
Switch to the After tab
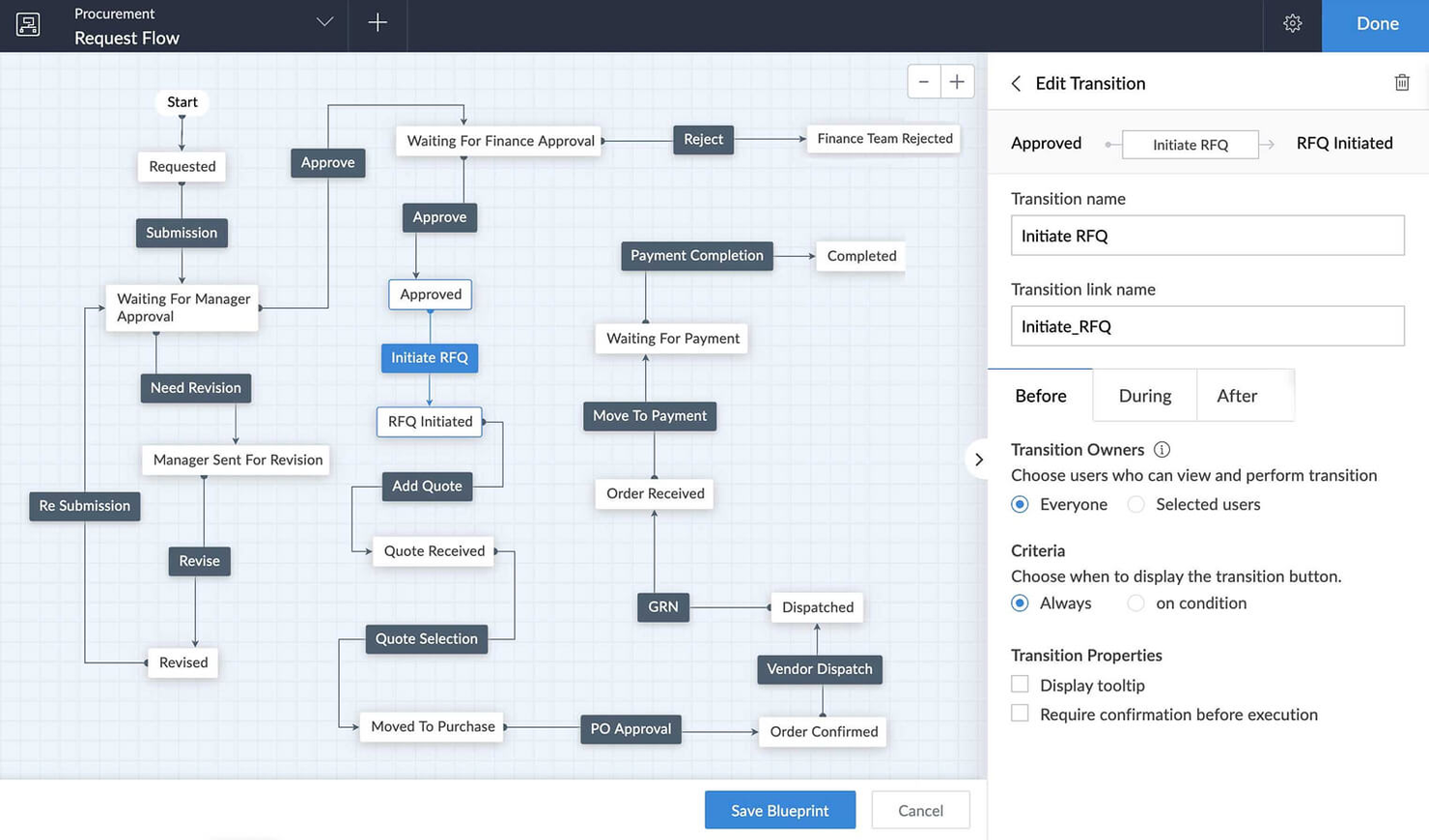pos(1239,396)
